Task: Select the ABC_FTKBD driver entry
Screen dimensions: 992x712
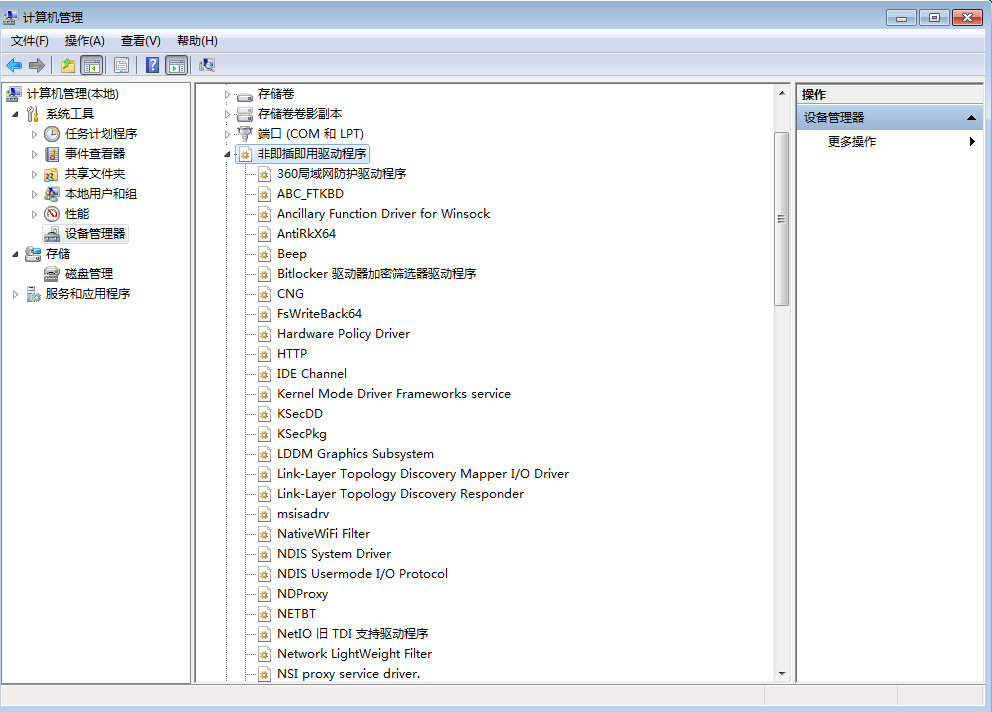Action: click(310, 194)
